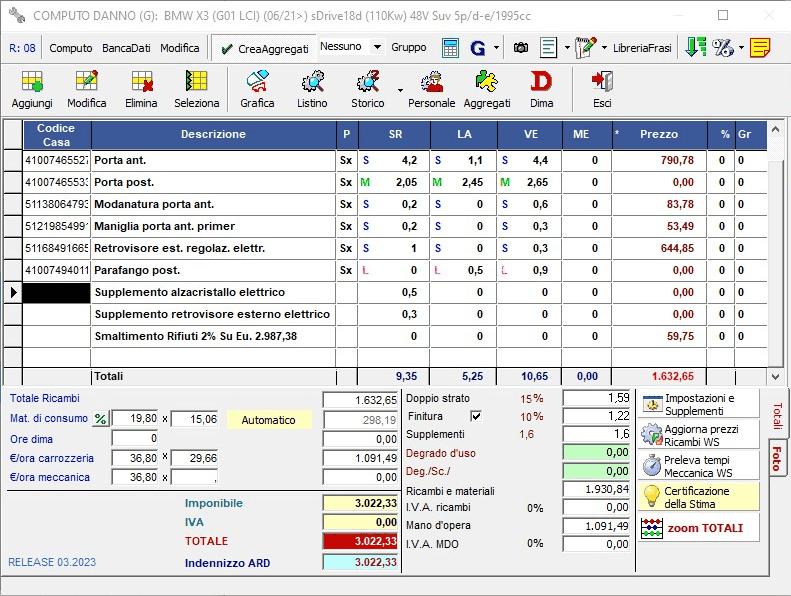The image size is (791, 596).
Task: Switch to the Totali side tab
Action: [777, 415]
